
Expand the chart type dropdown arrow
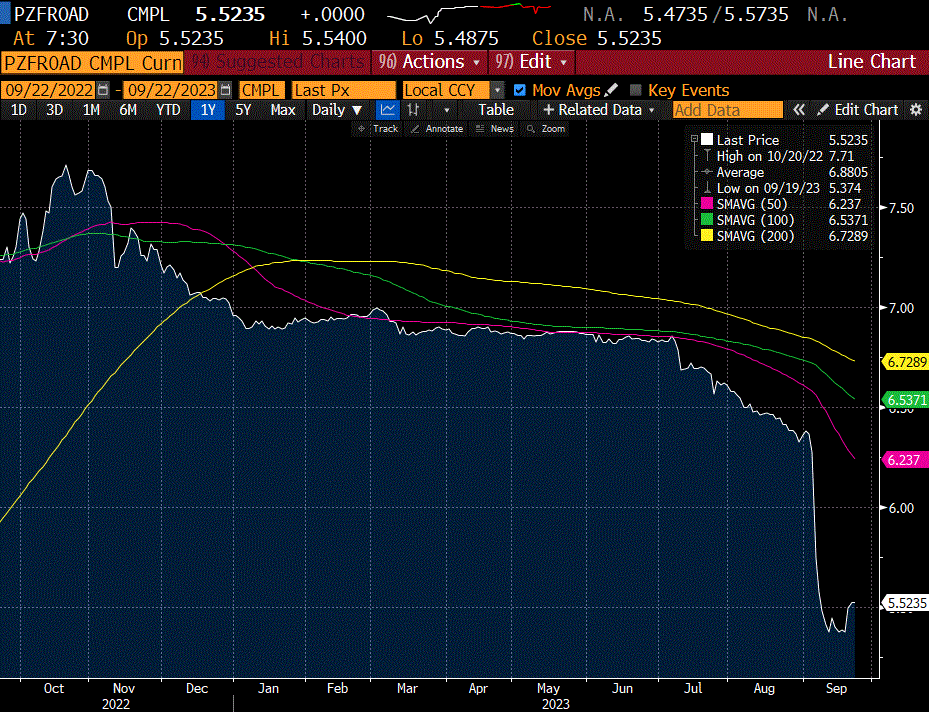[446, 110]
